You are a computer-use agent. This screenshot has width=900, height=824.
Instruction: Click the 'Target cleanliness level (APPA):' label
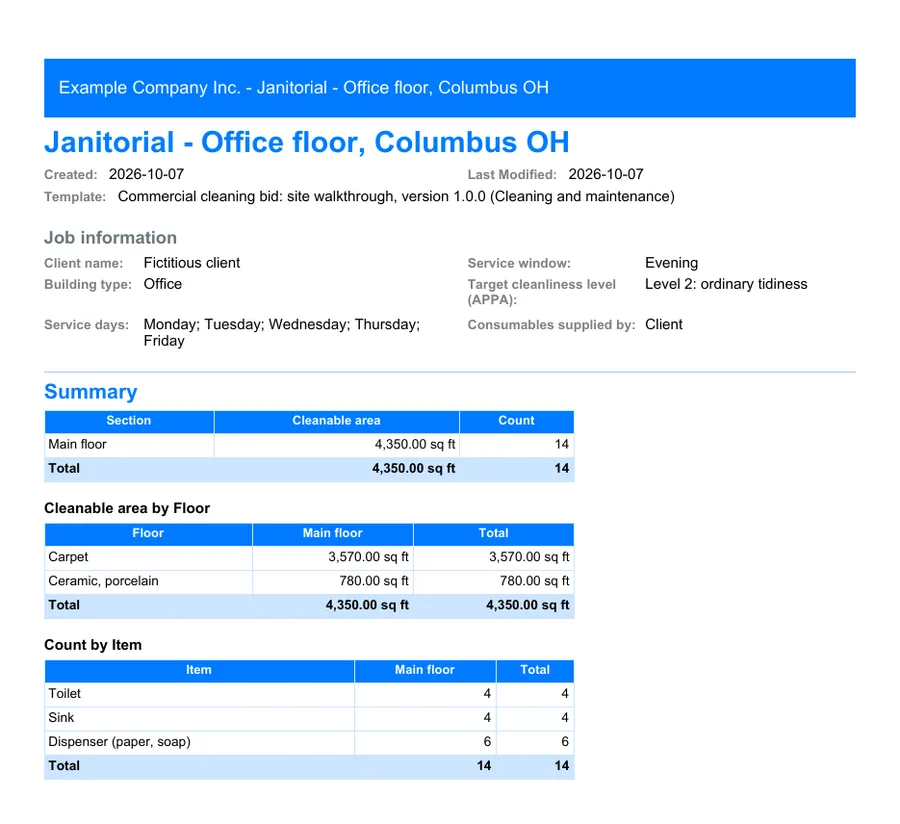(x=541, y=292)
